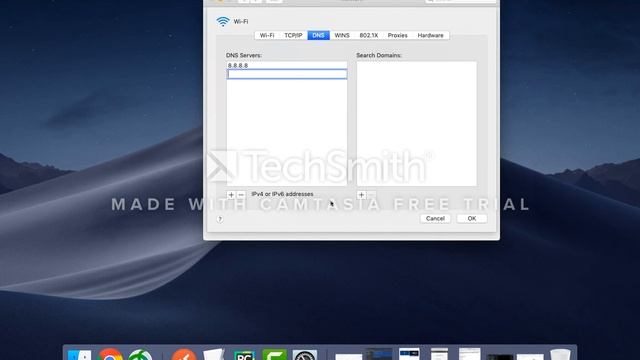Add a search domain with the plus button
This screenshot has height=360, width=640.
[x=361, y=195]
